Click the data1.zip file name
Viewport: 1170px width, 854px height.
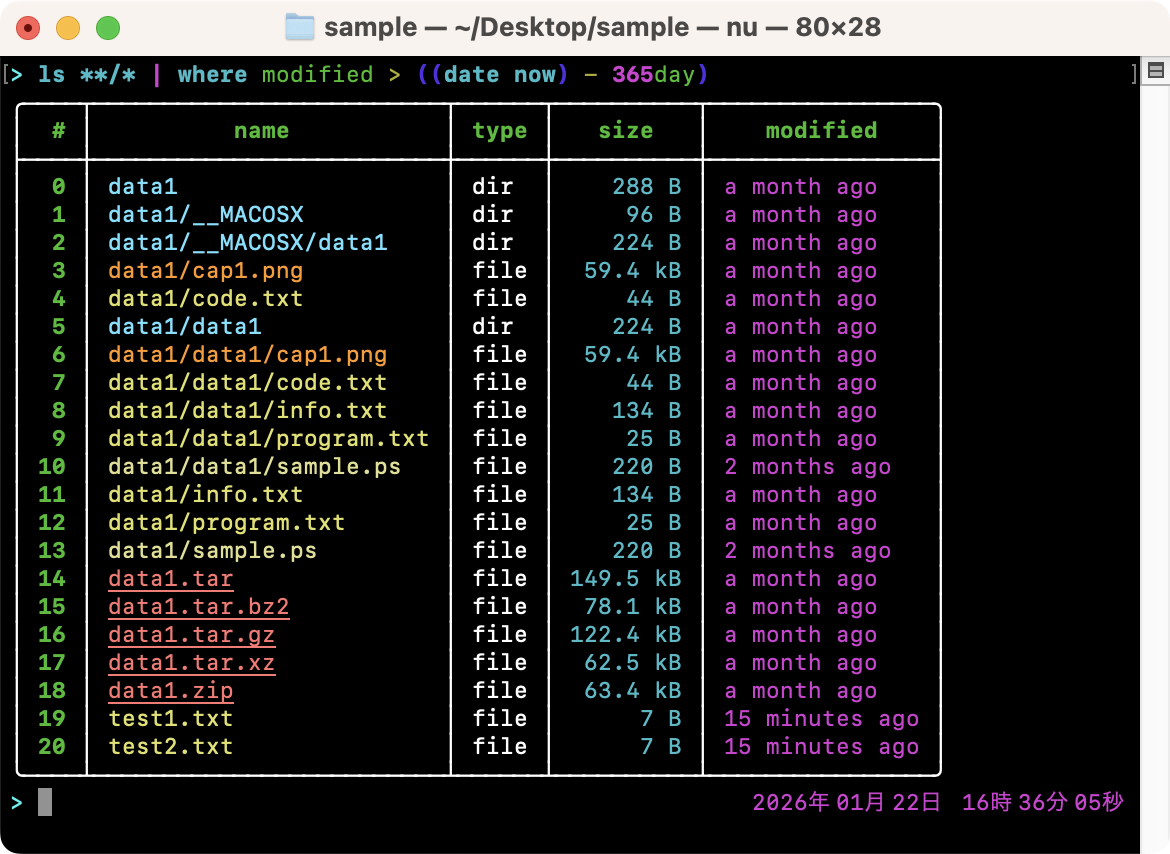click(x=170, y=691)
